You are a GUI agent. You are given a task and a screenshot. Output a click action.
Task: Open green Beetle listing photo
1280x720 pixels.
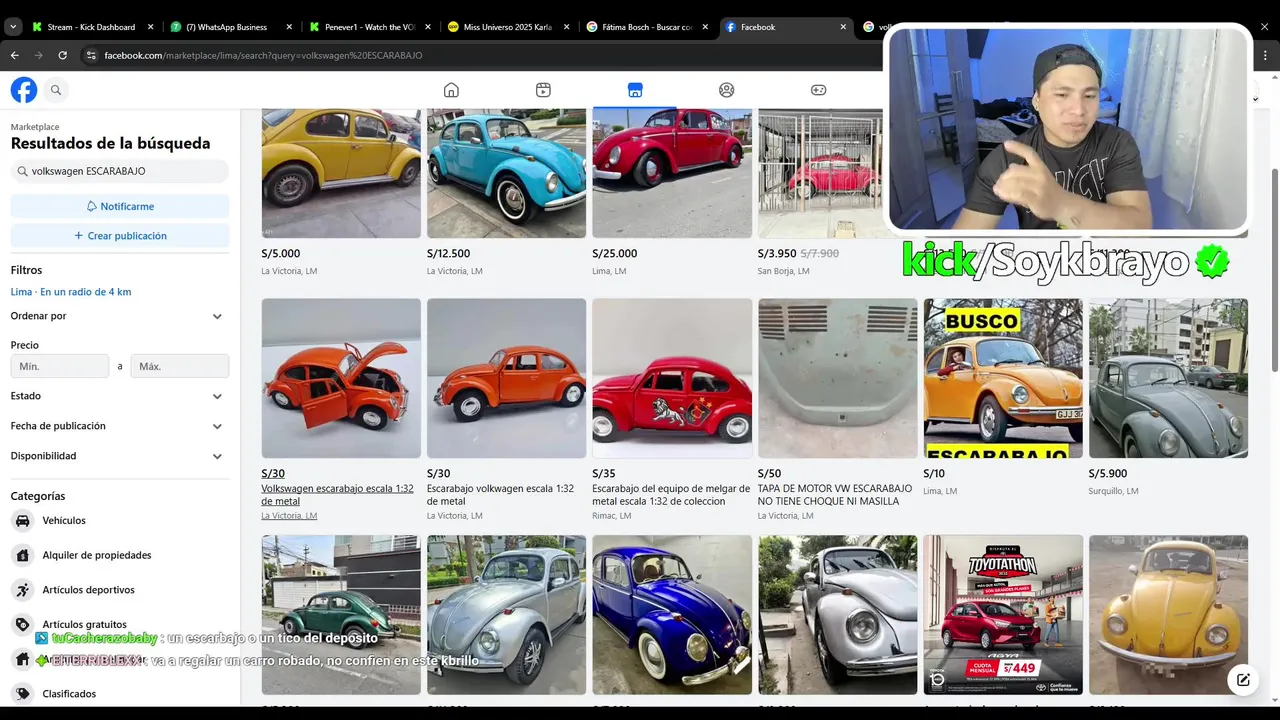[341, 614]
